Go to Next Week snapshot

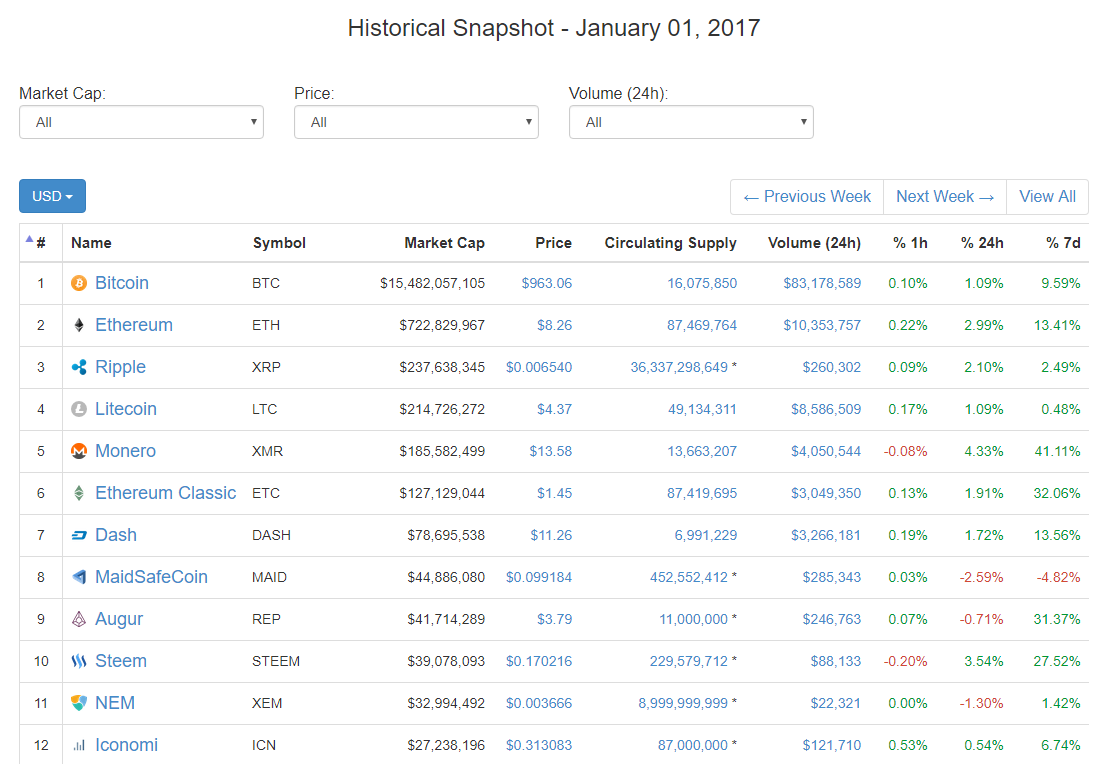click(945, 197)
